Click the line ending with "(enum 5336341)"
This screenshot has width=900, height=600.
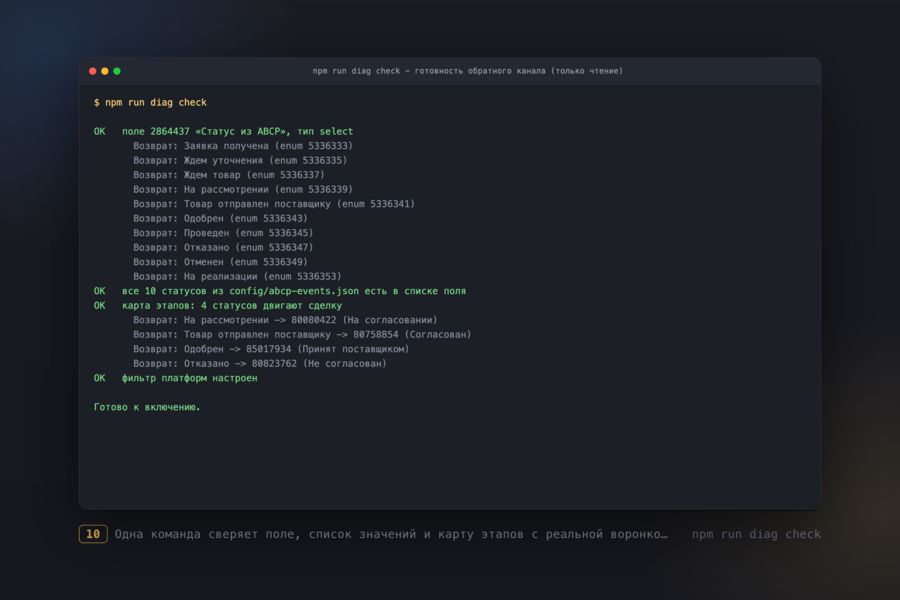point(274,204)
